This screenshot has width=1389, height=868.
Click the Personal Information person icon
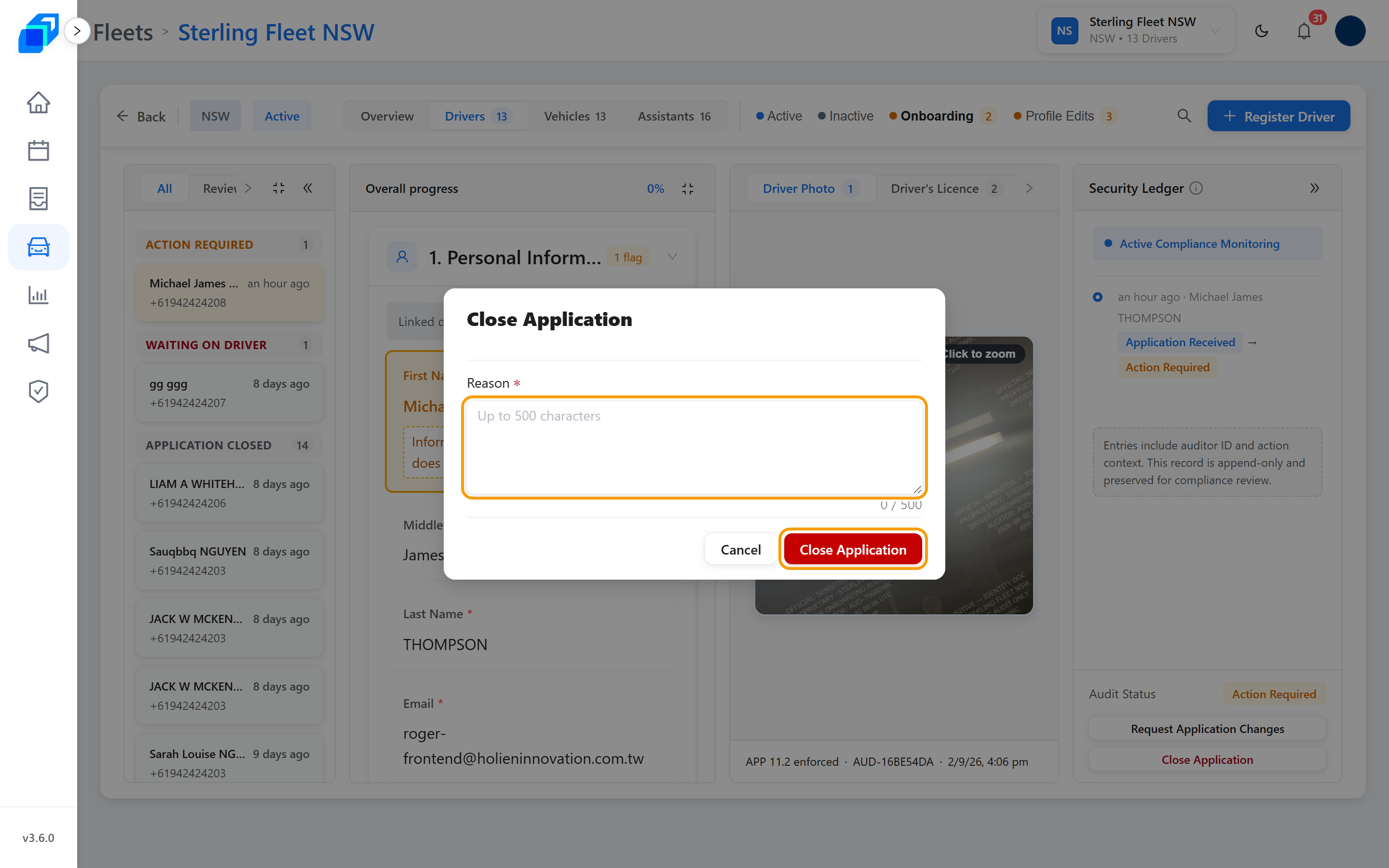(x=402, y=257)
